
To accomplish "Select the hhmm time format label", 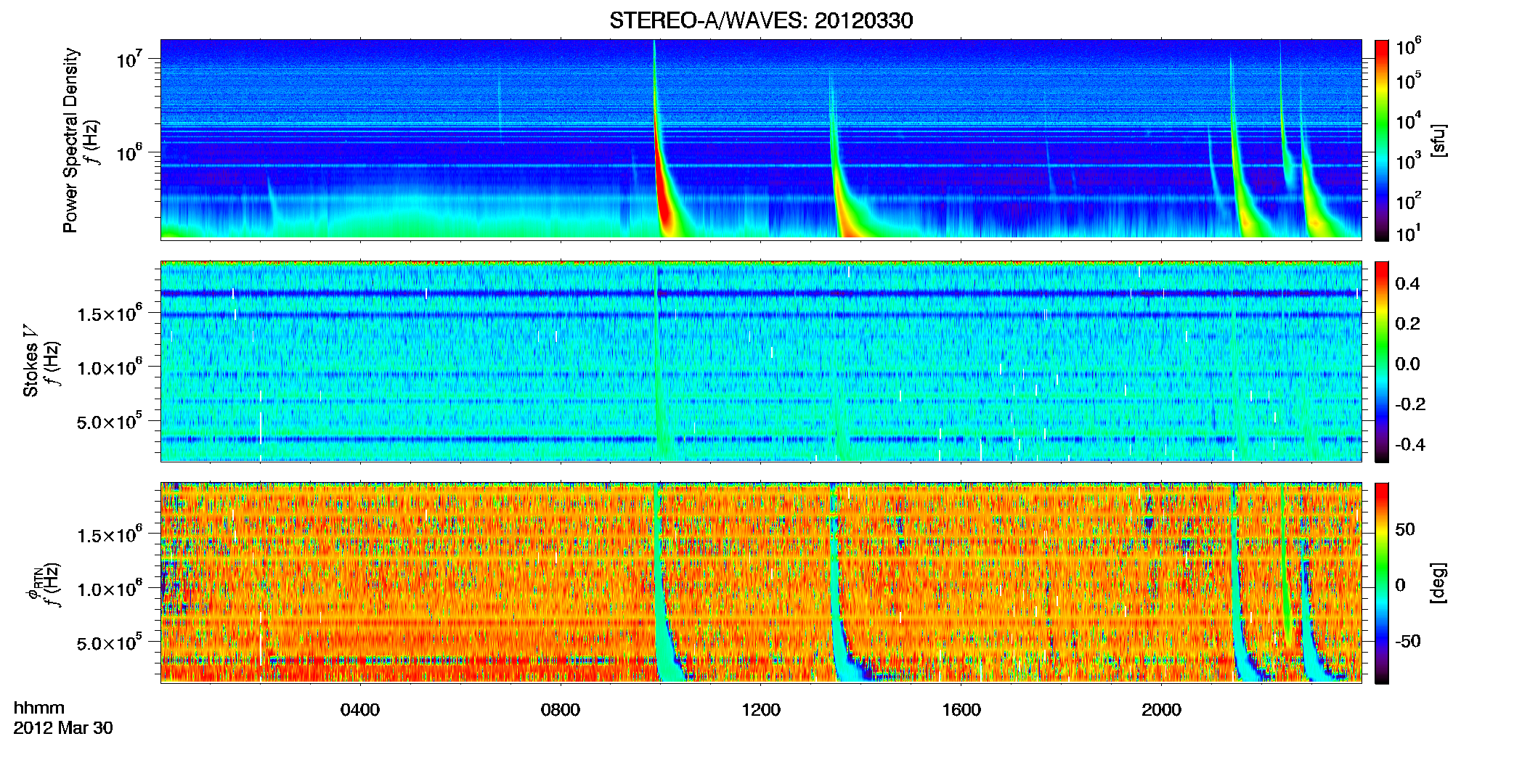I will (x=39, y=709).
